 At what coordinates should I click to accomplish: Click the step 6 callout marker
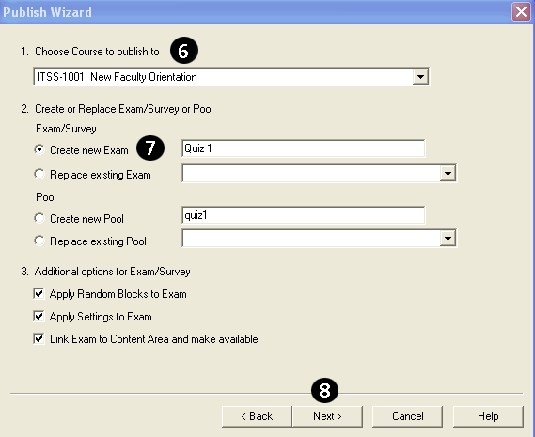184,51
